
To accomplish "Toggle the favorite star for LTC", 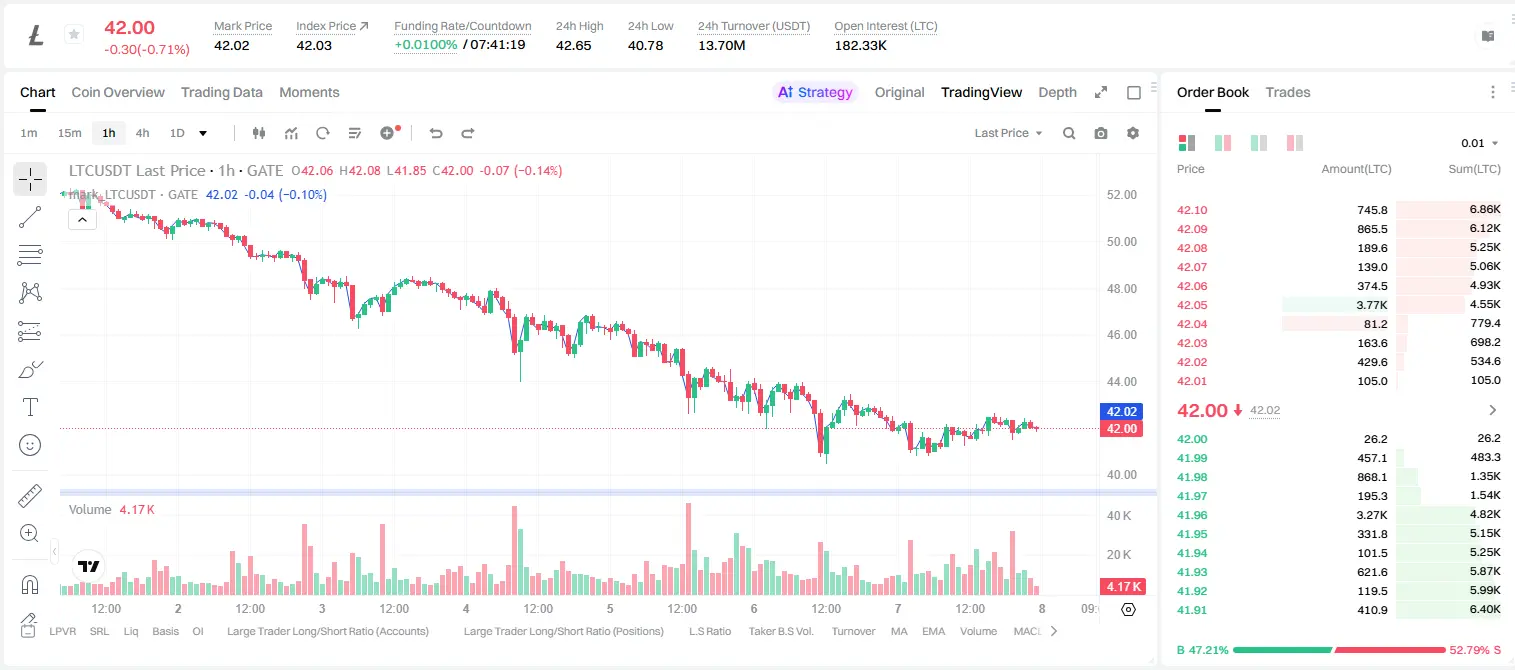I will (x=73, y=35).
